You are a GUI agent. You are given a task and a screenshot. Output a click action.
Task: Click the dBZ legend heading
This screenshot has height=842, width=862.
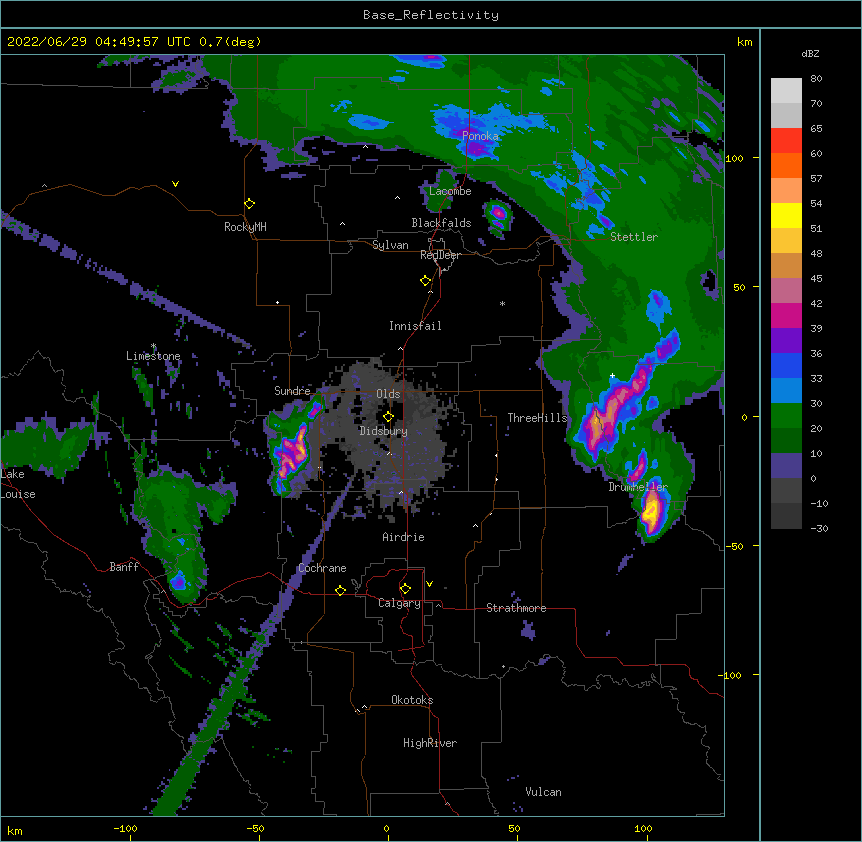(x=810, y=53)
